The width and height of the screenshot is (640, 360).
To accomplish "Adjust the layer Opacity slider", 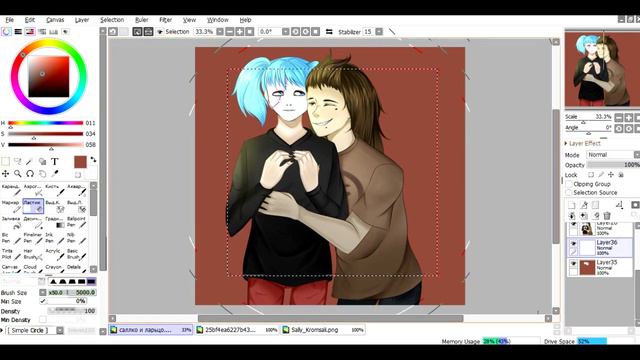I will point(613,165).
